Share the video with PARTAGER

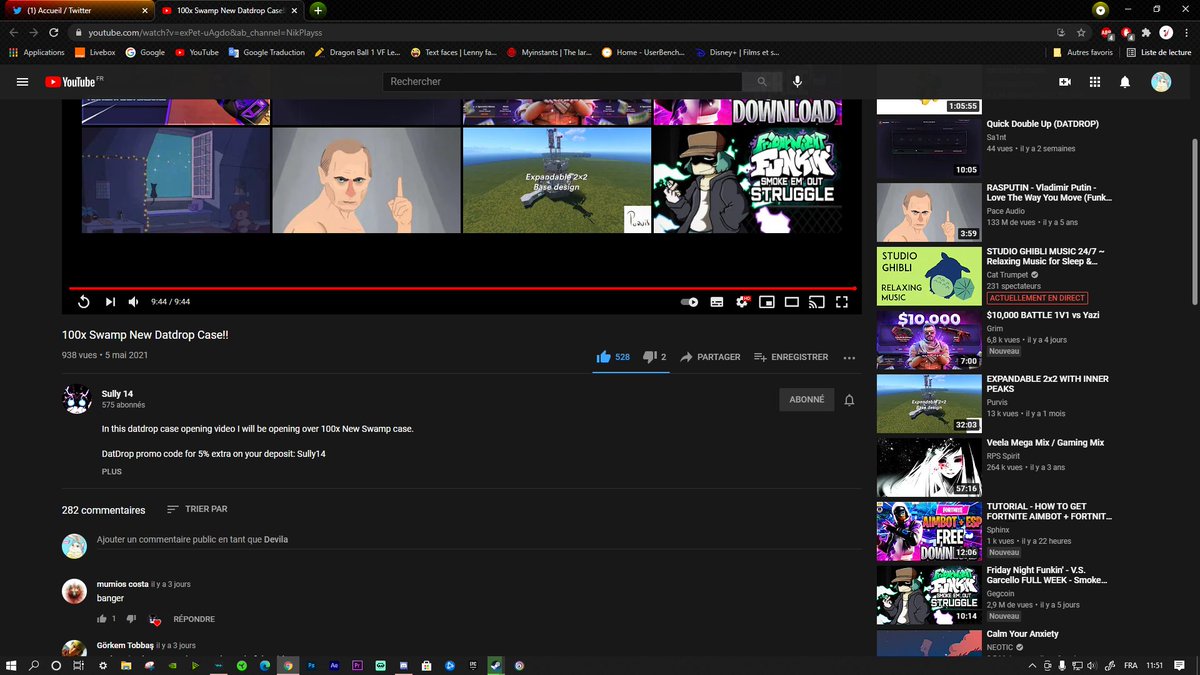pyautogui.click(x=709, y=357)
